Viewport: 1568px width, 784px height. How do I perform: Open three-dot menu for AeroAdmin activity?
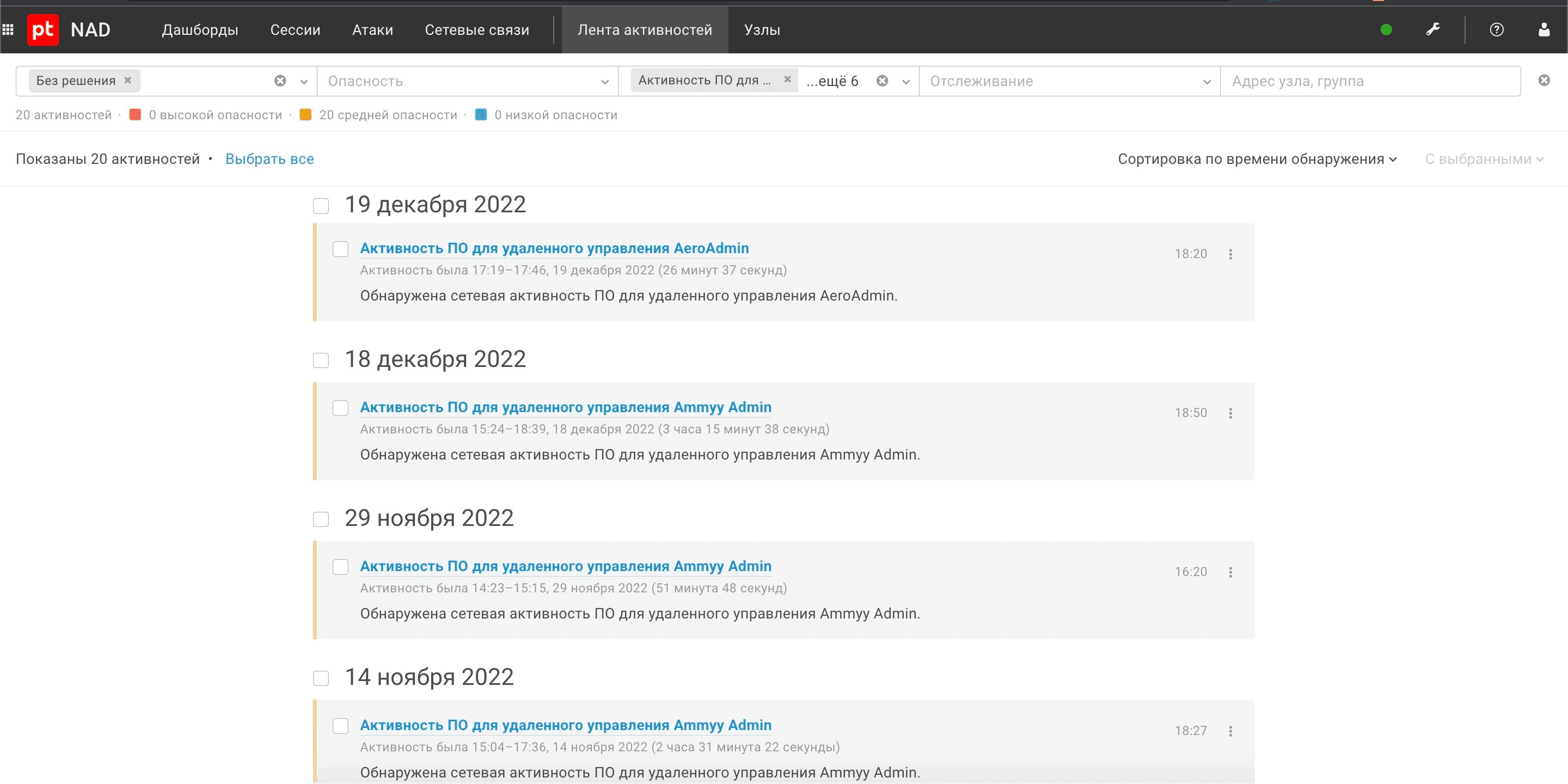[x=1230, y=254]
